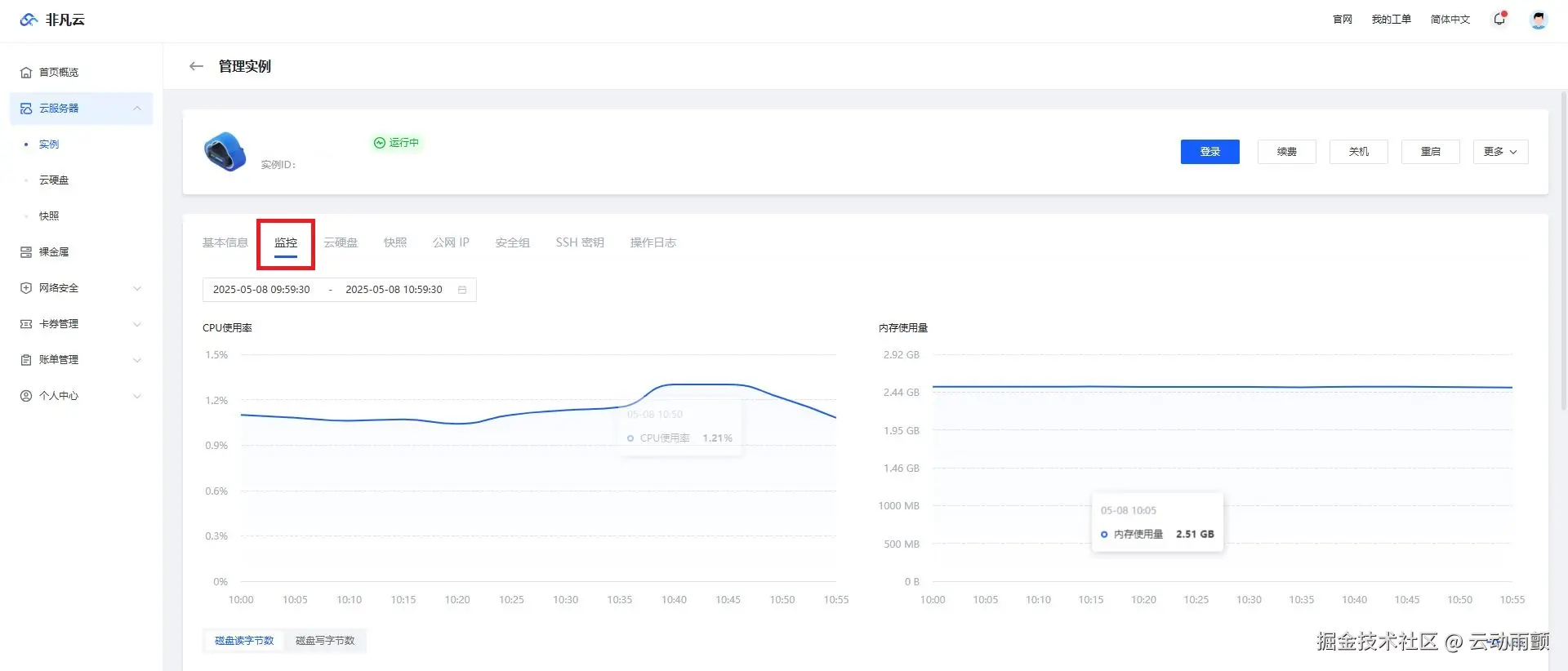Open the notification bell icon
Image resolution: width=1568 pixels, height=671 pixels.
[x=1499, y=20]
